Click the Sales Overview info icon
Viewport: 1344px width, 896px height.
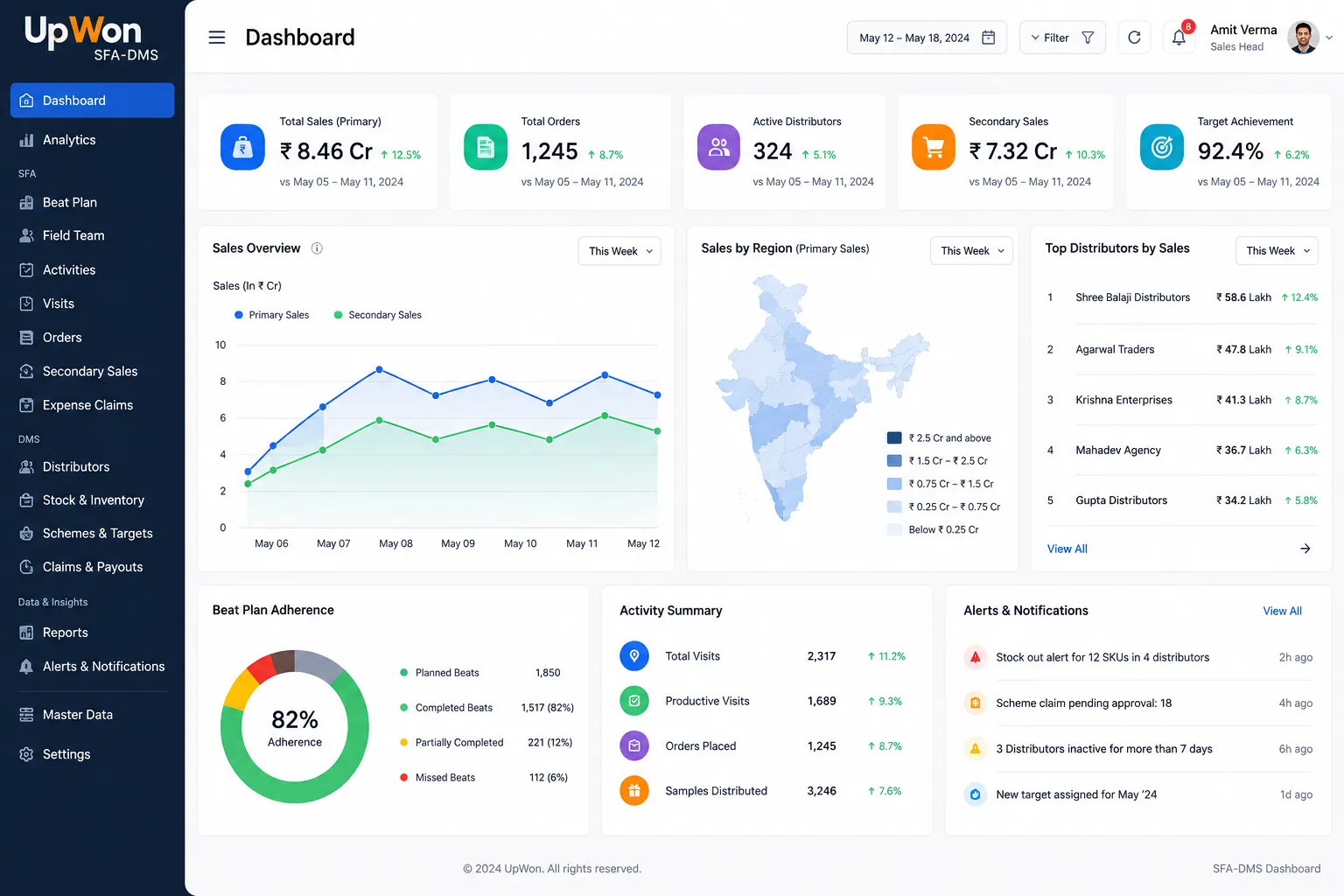(317, 248)
